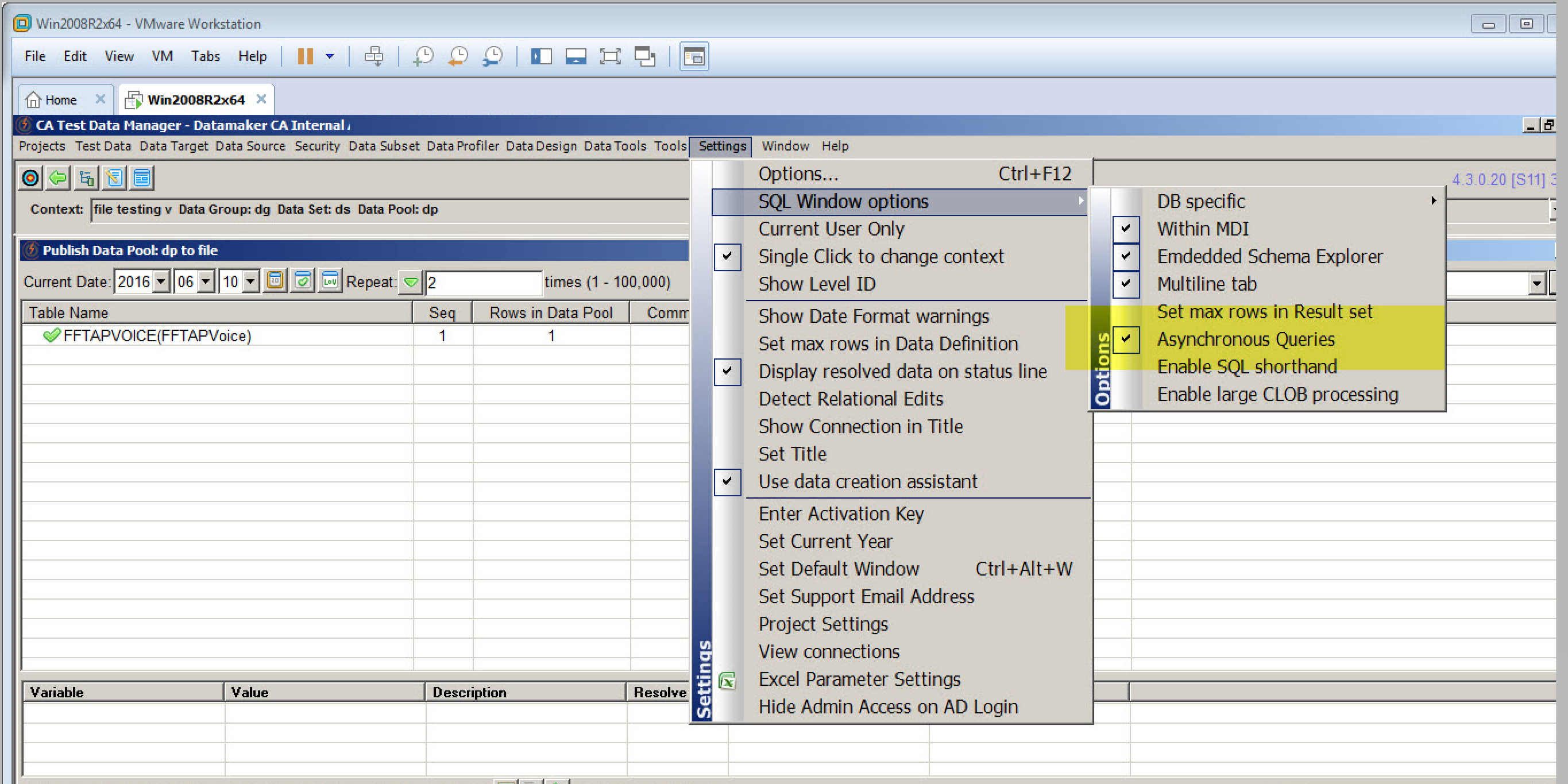Choose Set max rows in Result set
The width and height of the screenshot is (1568, 784).
coord(1264,312)
